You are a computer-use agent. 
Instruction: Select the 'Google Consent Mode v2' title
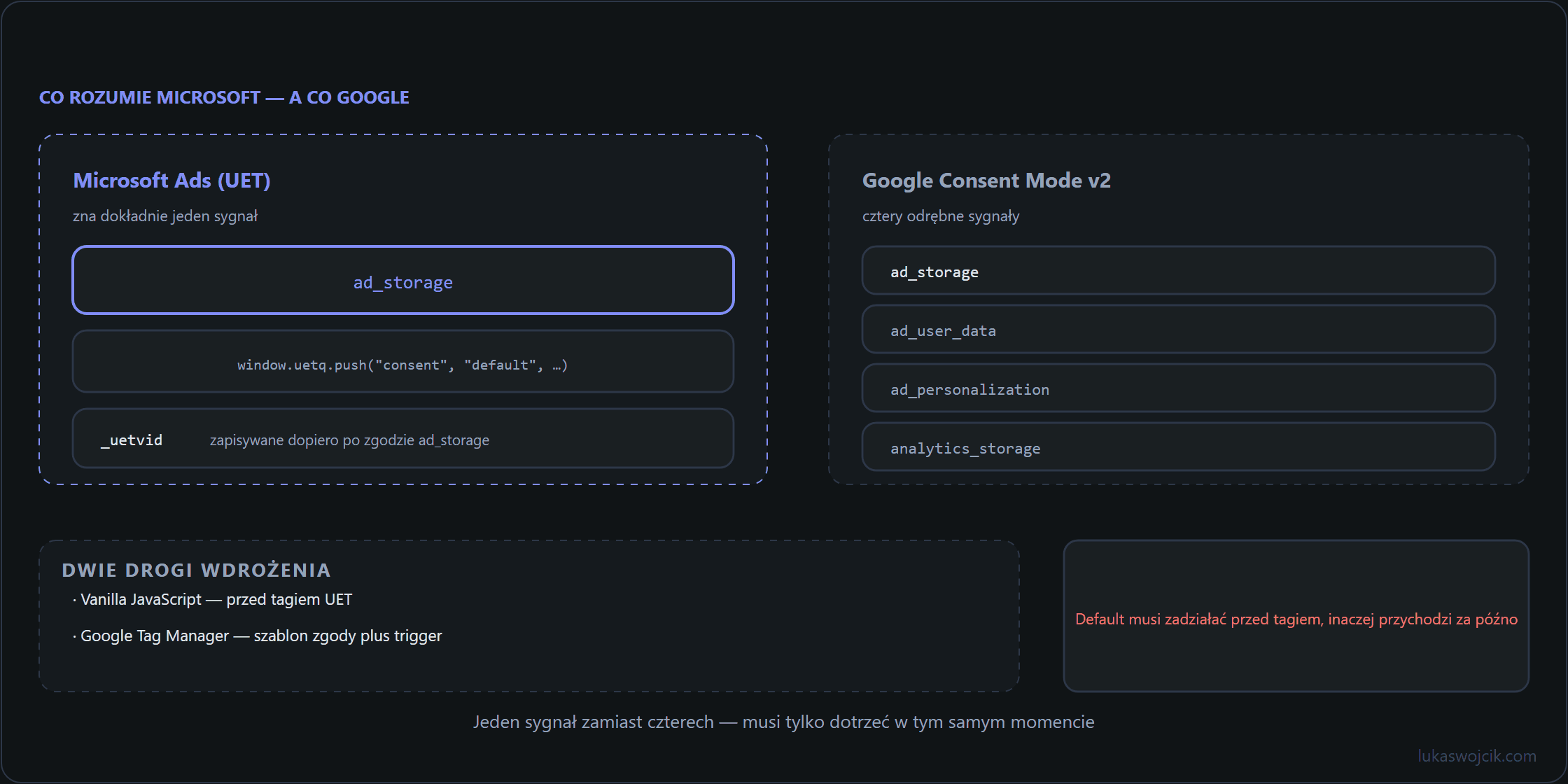point(986,181)
